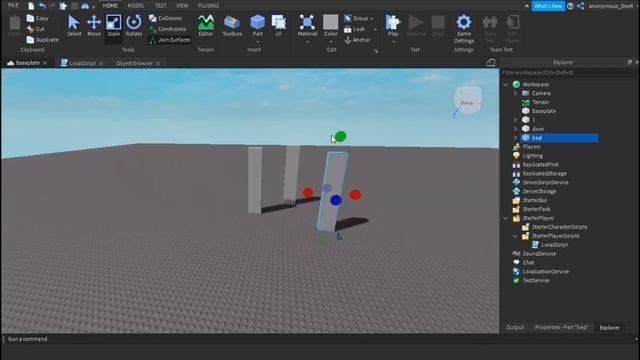Click the New file icon
This screenshot has width=640, height=360.
(x=31, y=6)
